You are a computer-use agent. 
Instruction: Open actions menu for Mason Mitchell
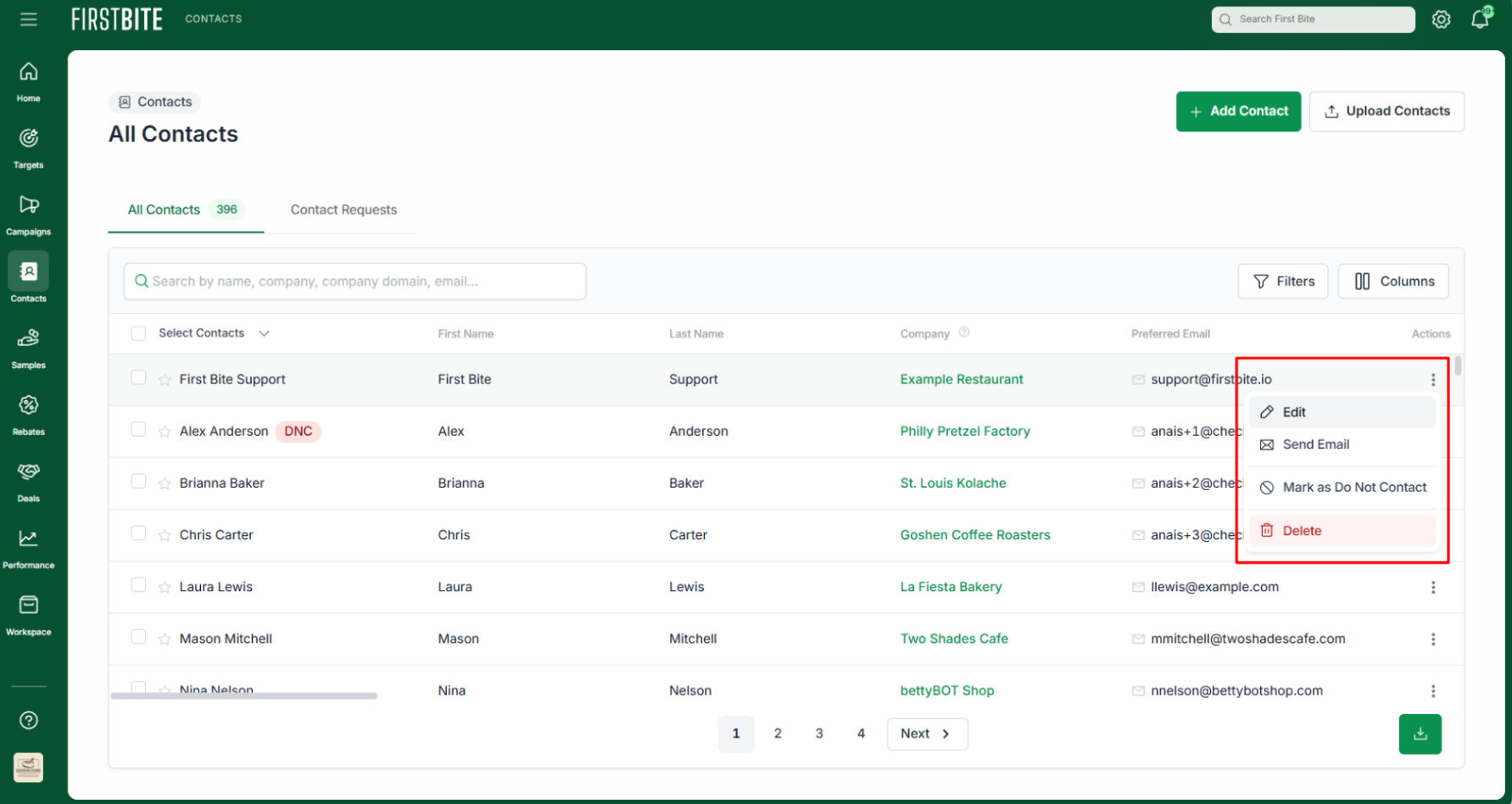(1433, 639)
